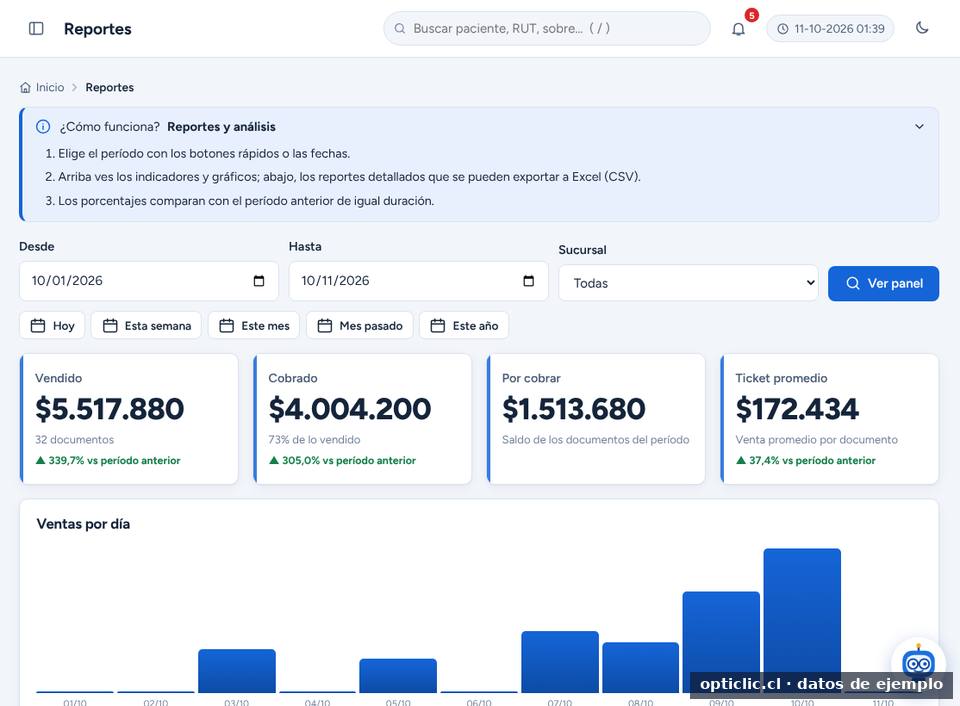Click the Cobrado amount $4.004.200

[x=350, y=408]
